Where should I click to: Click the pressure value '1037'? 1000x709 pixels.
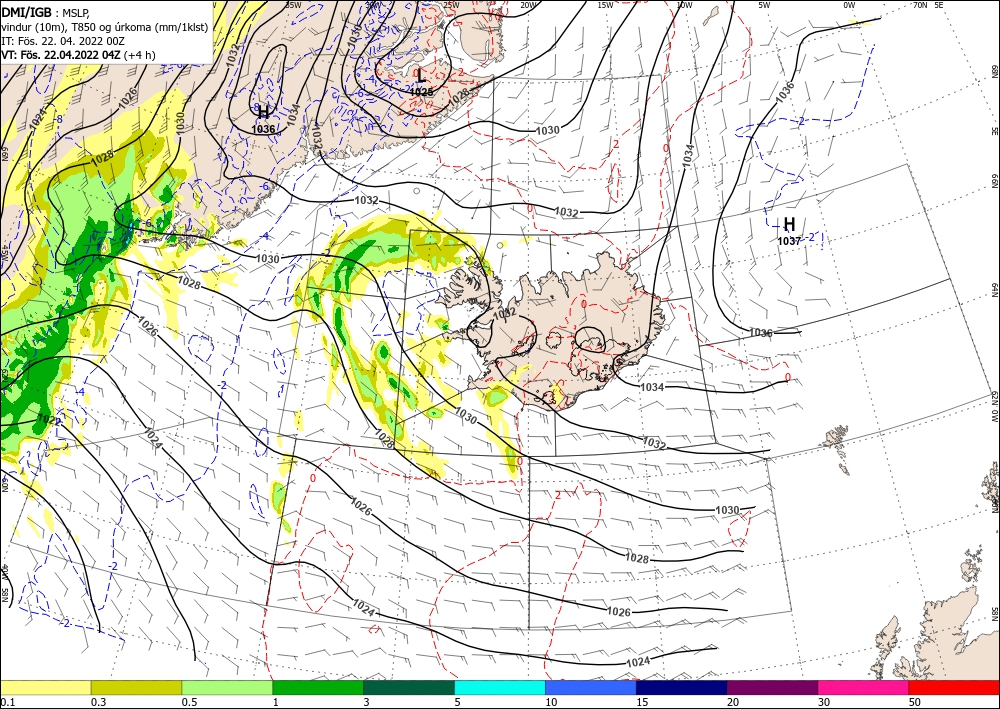click(789, 241)
